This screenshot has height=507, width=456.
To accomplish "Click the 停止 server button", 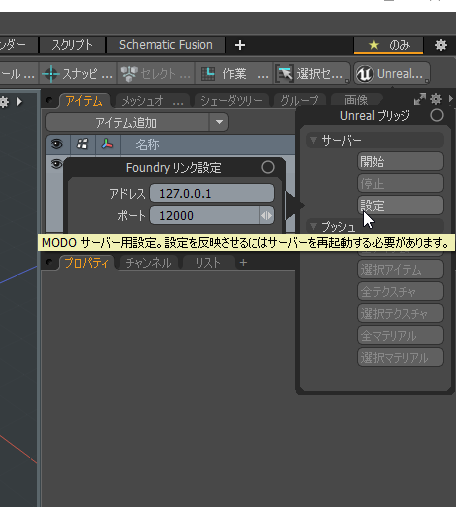I will point(400,183).
